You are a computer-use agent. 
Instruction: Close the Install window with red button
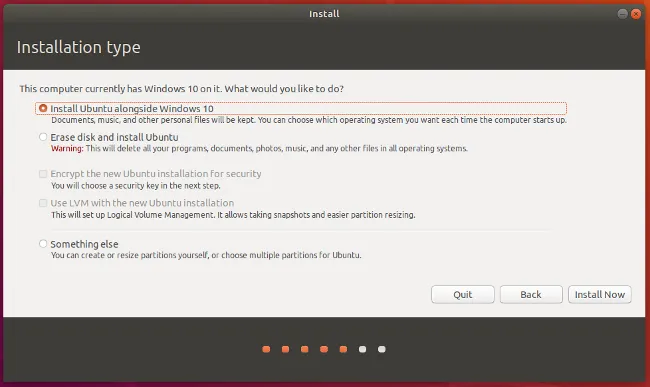(x=635, y=14)
